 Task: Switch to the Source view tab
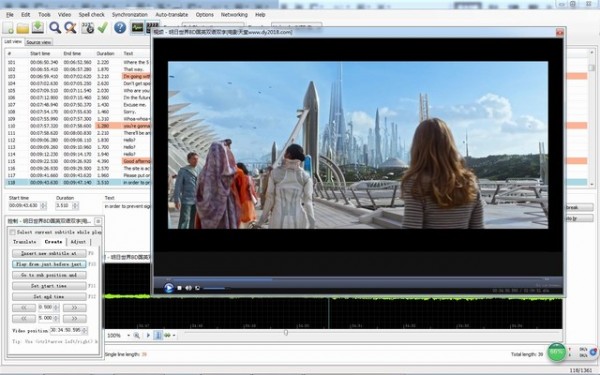click(x=39, y=42)
